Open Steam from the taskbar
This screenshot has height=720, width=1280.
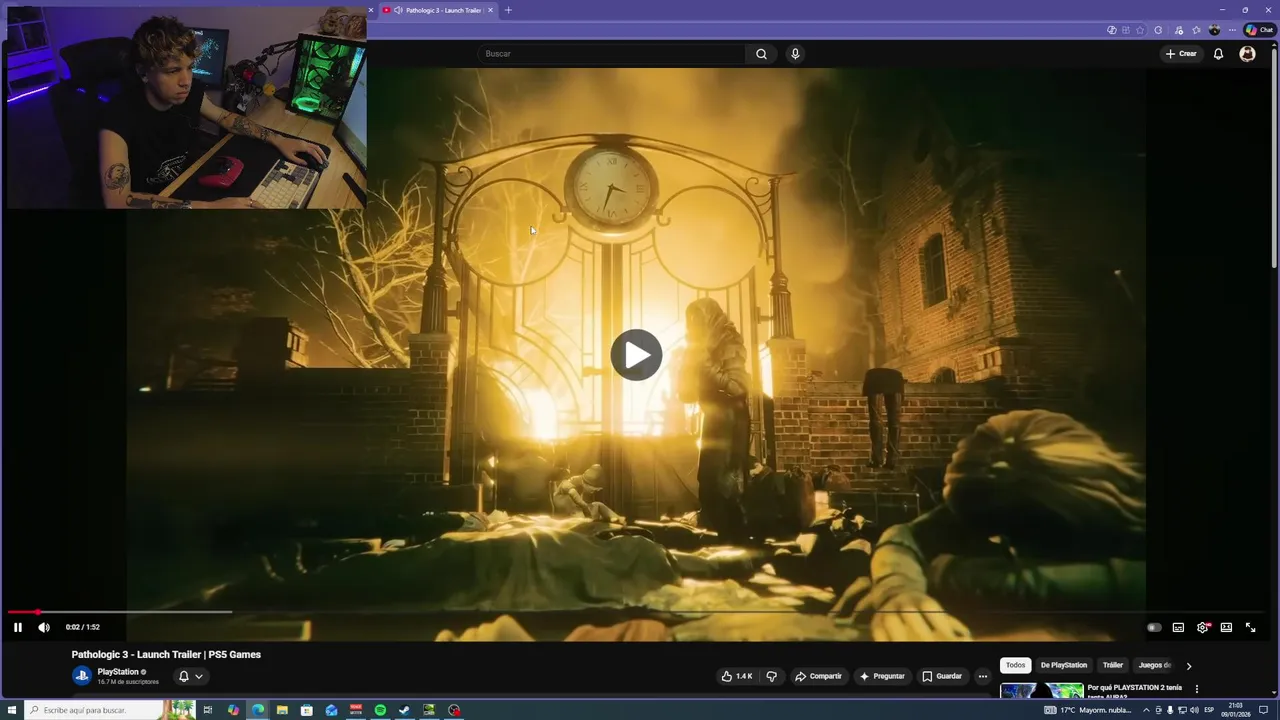(x=405, y=710)
